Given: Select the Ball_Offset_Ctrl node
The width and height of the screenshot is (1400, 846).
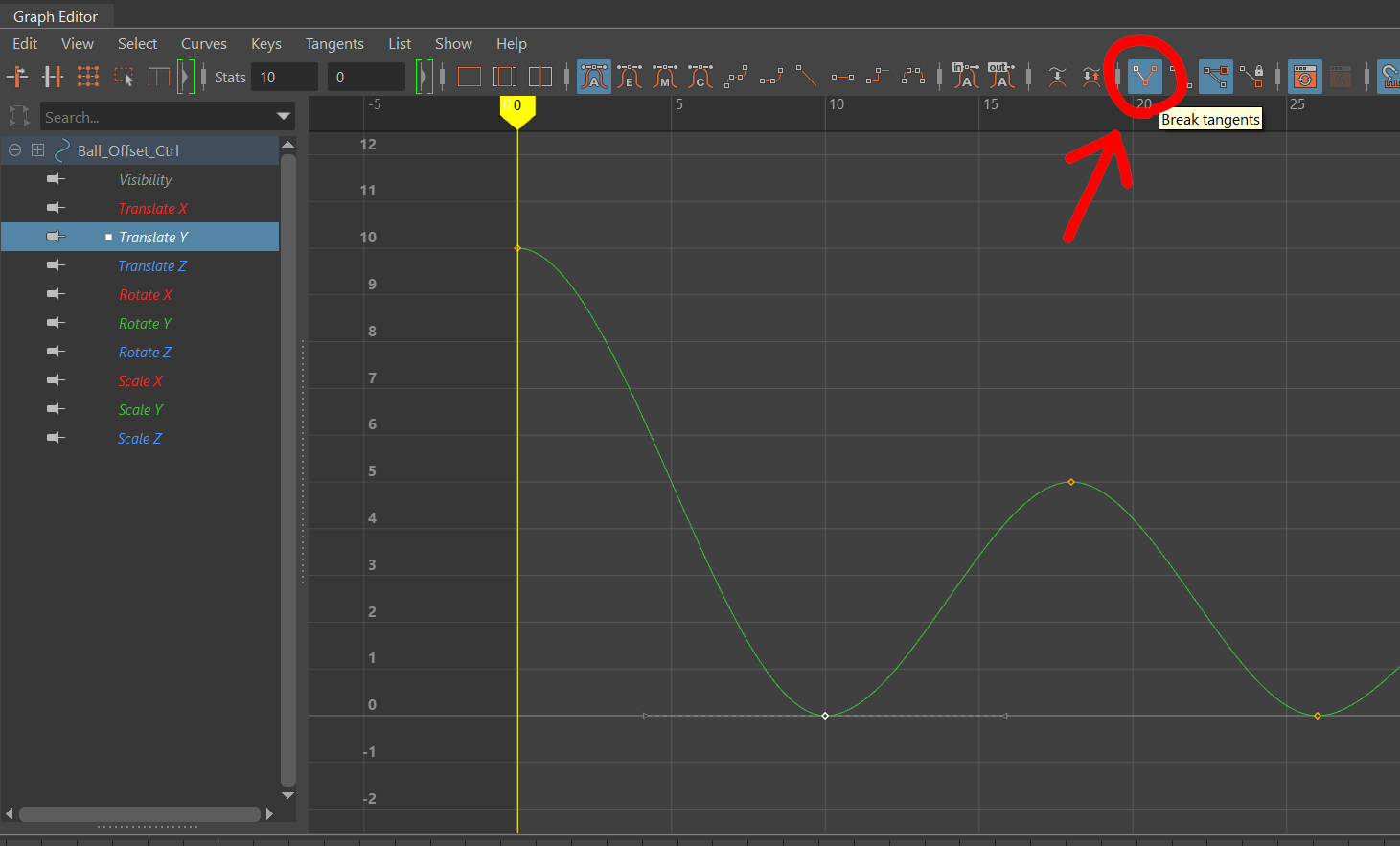Looking at the screenshot, I should click(128, 150).
